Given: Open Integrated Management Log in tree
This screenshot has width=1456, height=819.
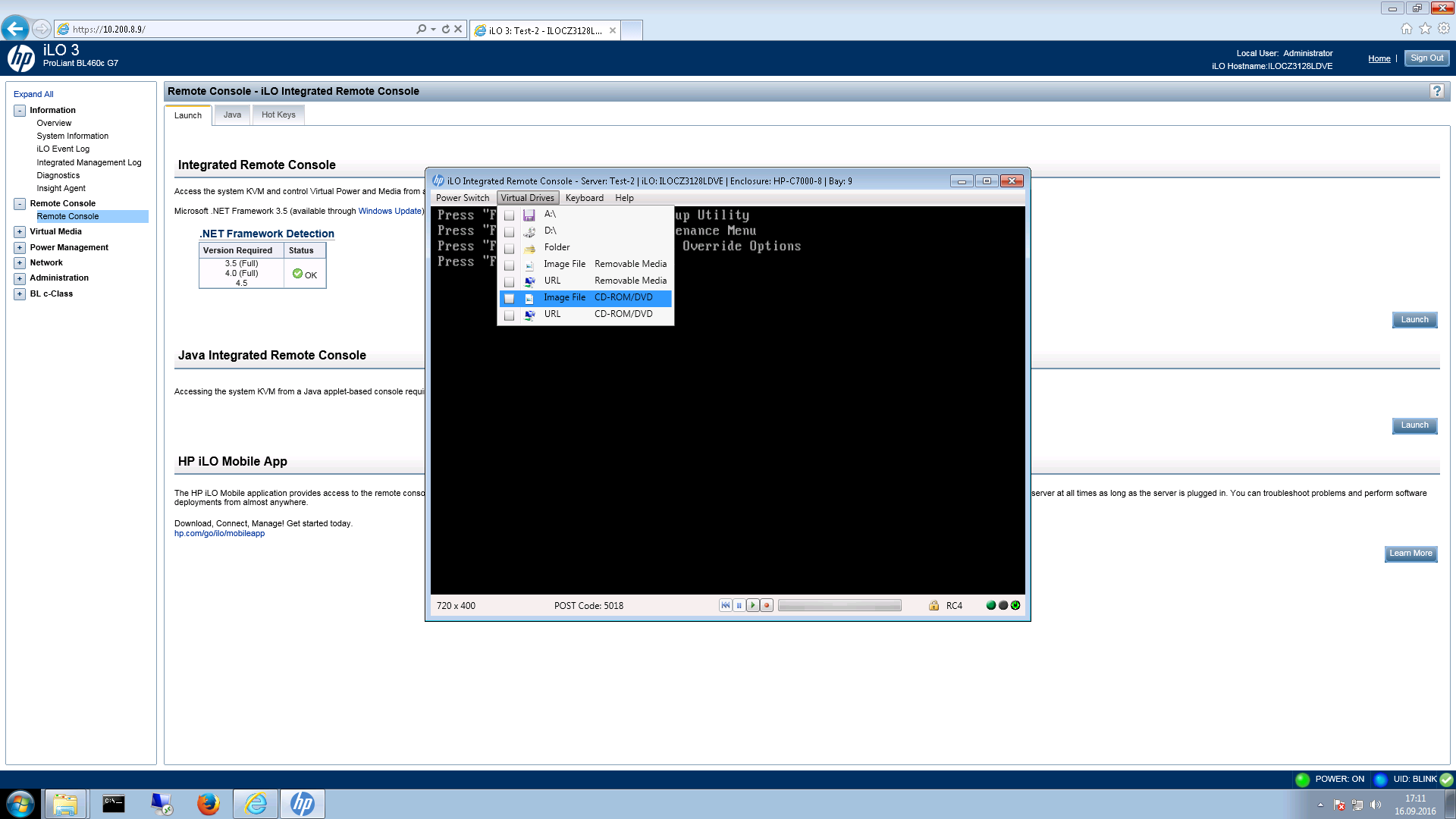Looking at the screenshot, I should tap(89, 162).
